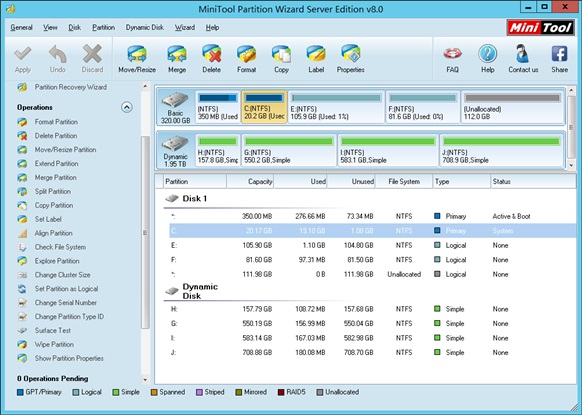Collapse the Operations section chevron
582x415 pixels.
(127, 107)
